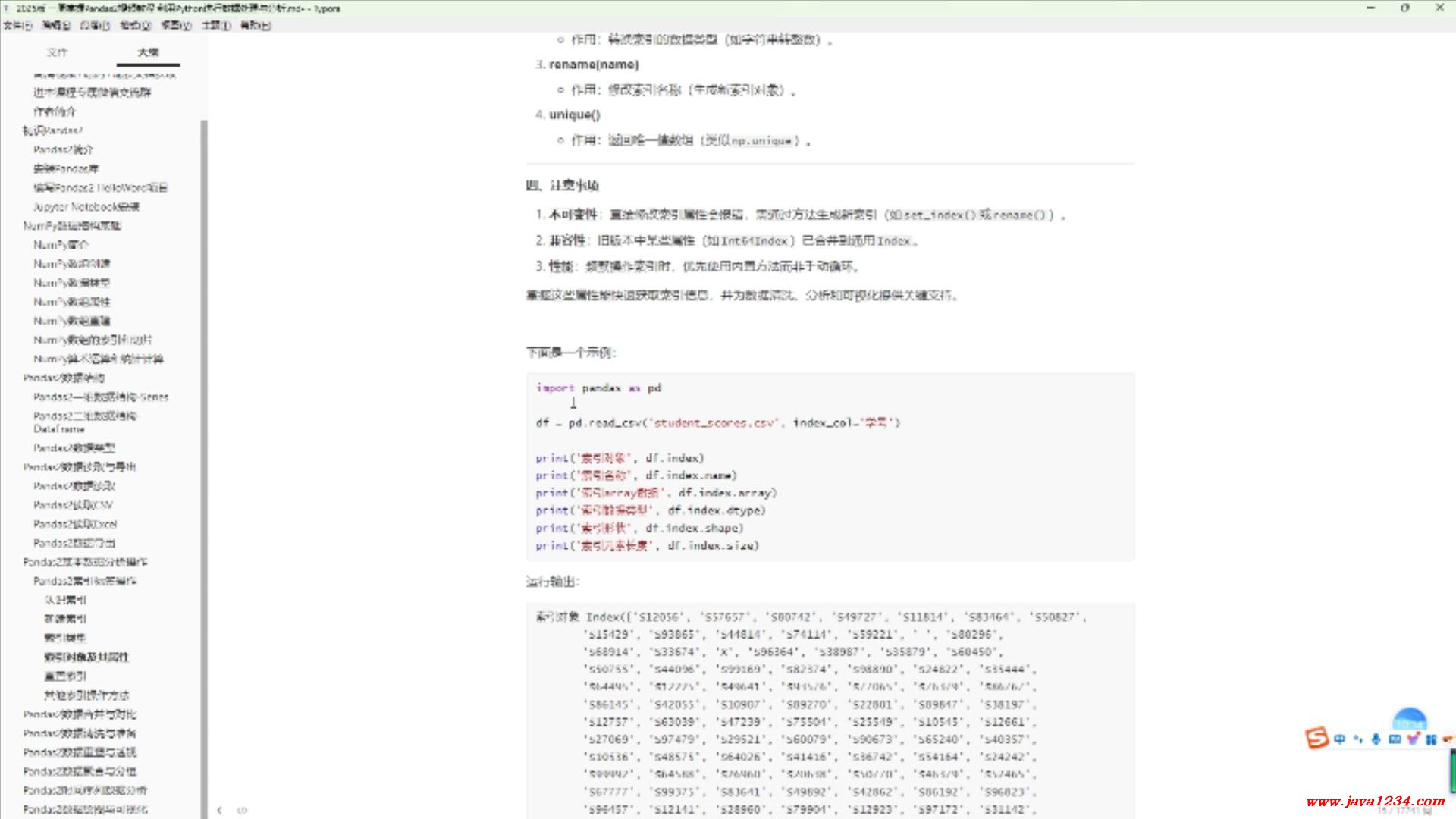1456x819 pixels.
Task: Toggle source code mode icon
Action: (242, 810)
